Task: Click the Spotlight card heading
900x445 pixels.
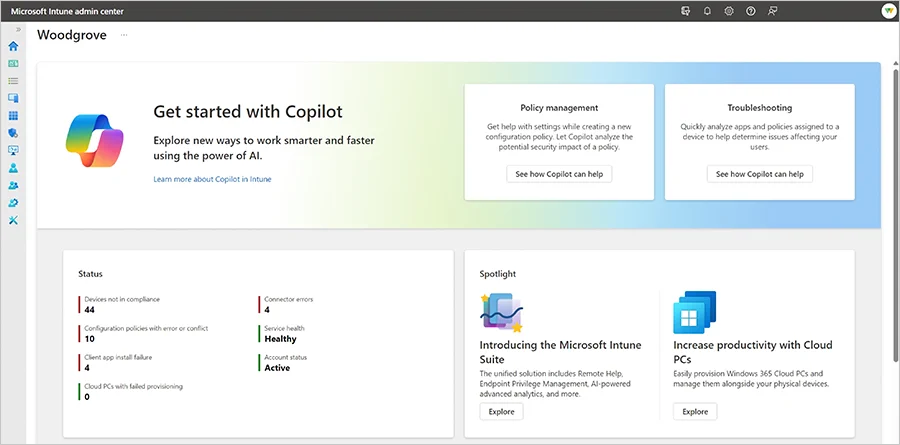Action: click(498, 274)
